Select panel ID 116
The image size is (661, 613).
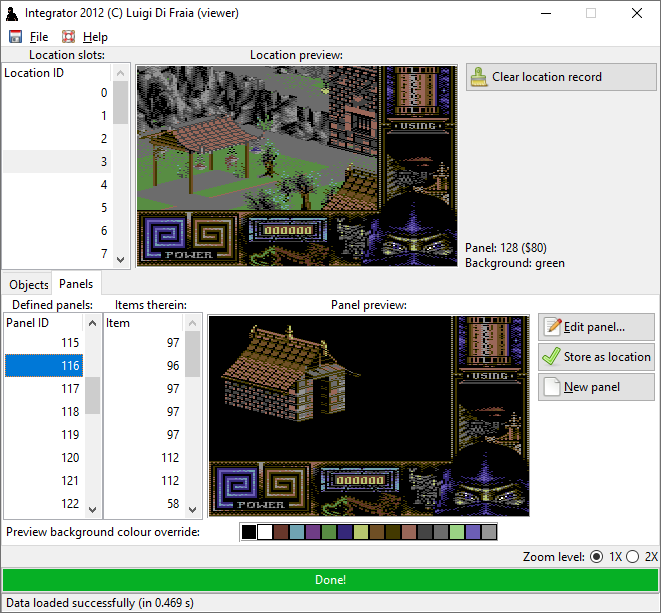click(x=44, y=366)
